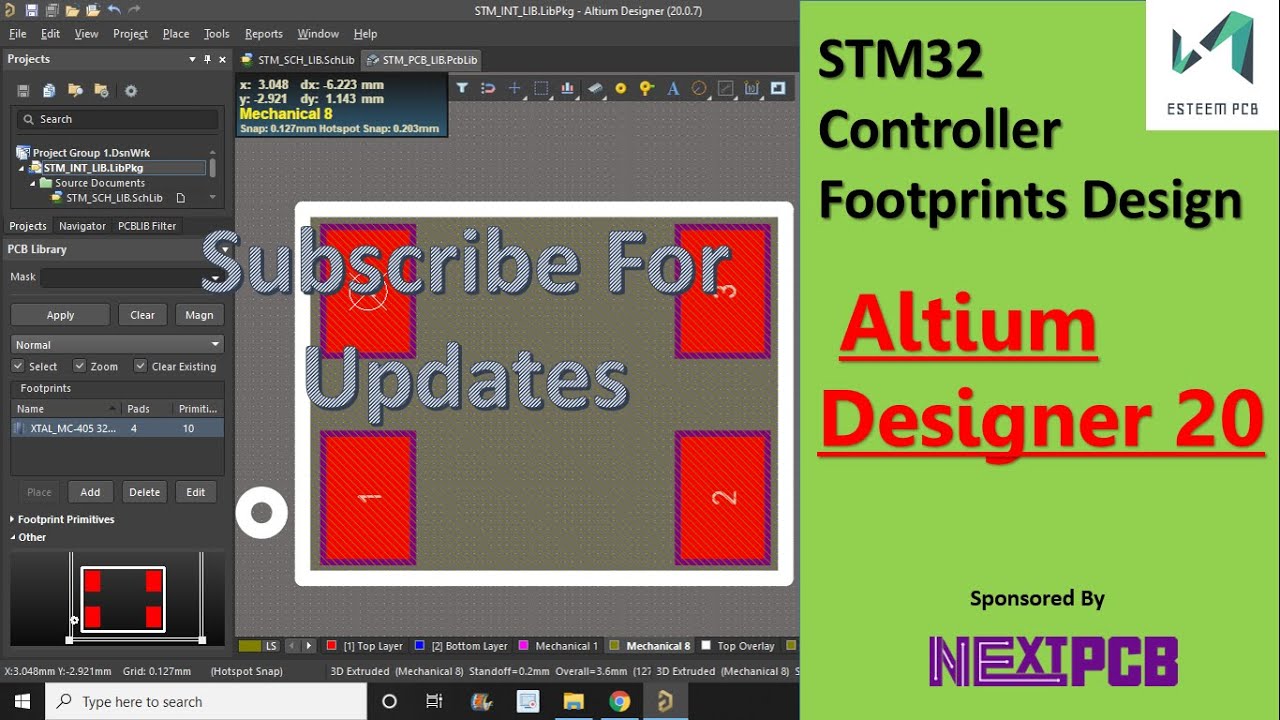Open the Place menu
The height and width of the screenshot is (720, 1280).
coord(176,33)
